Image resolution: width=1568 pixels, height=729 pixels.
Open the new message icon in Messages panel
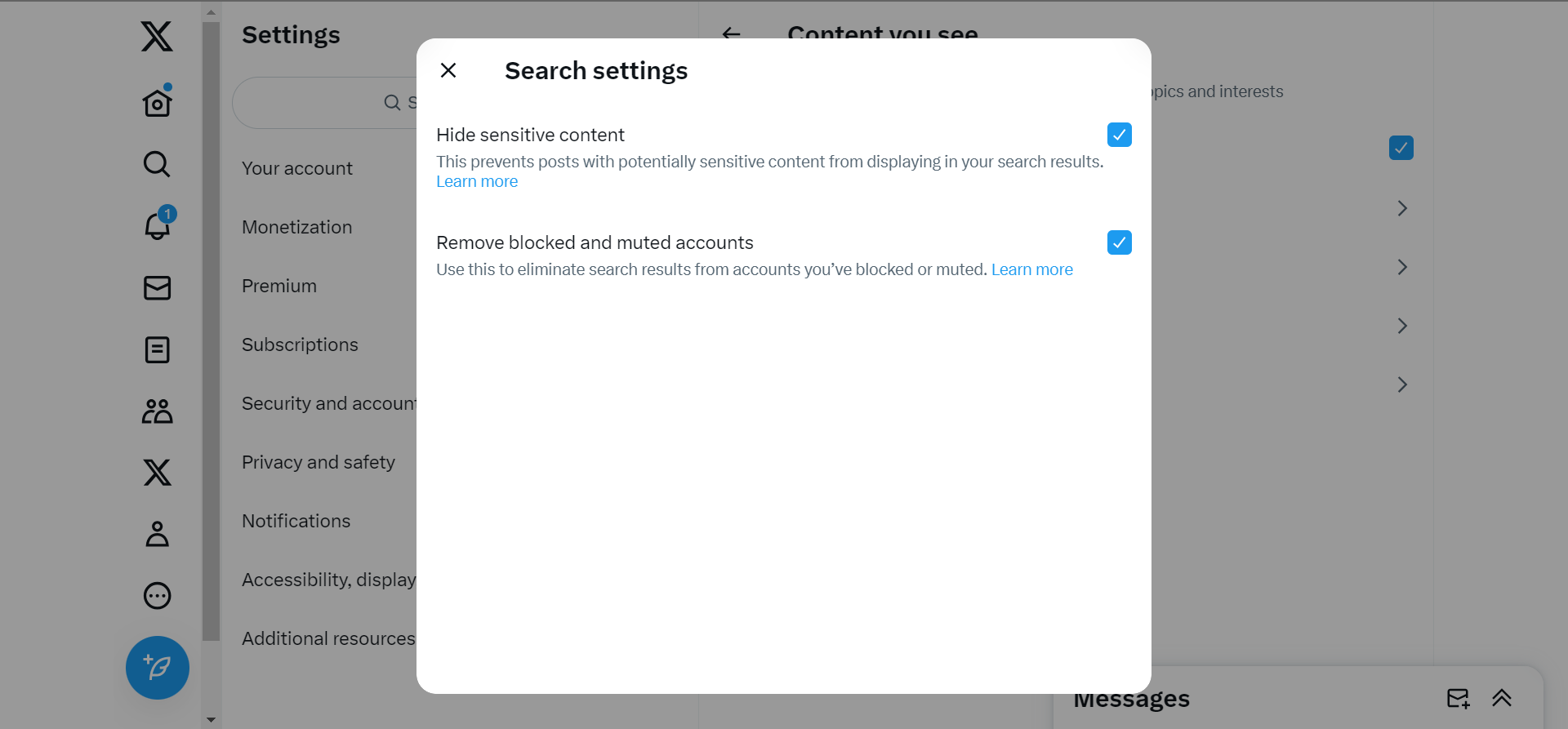click(x=1459, y=698)
